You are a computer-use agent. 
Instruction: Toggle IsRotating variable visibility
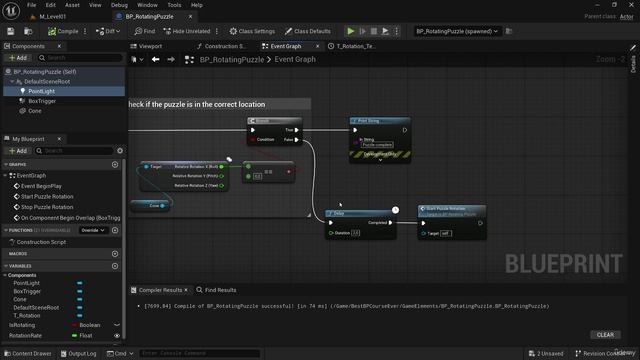pos(117,325)
